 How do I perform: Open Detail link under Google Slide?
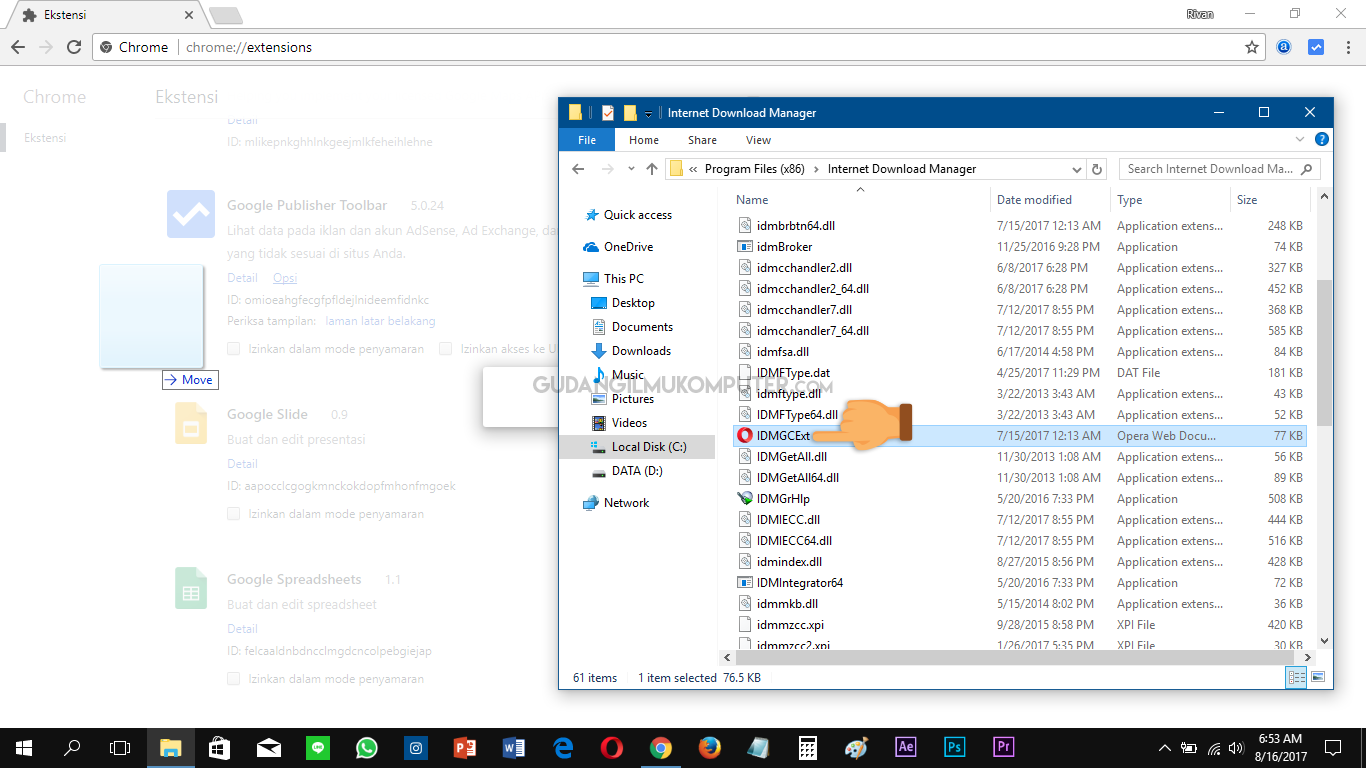[242, 464]
